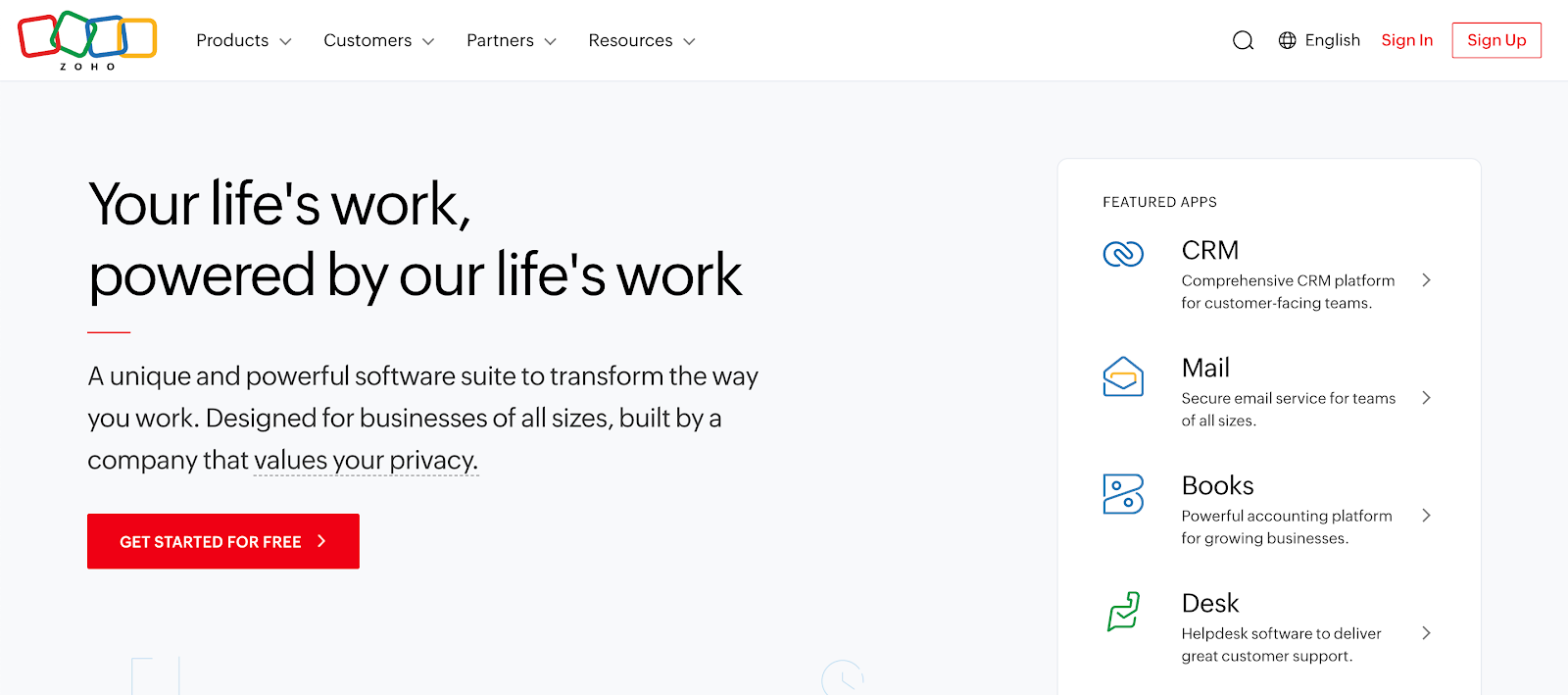Open the Customers dropdown

pos(376,40)
